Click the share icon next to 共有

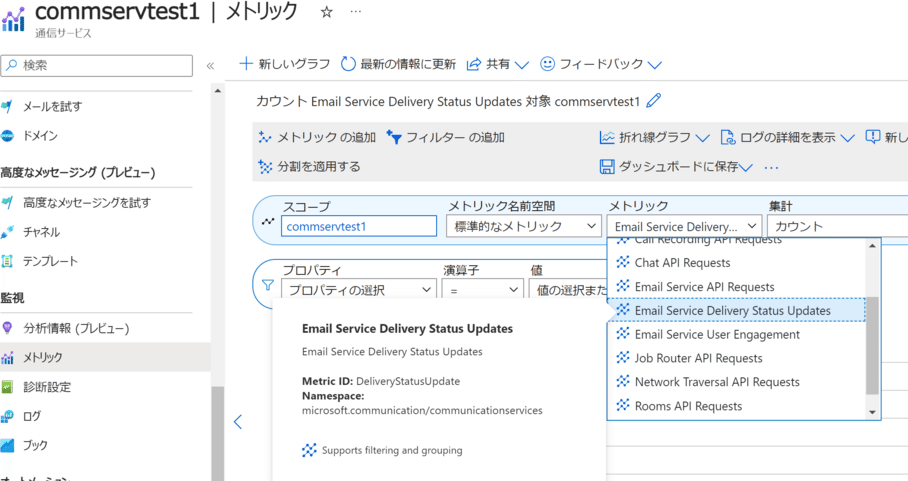(x=474, y=64)
